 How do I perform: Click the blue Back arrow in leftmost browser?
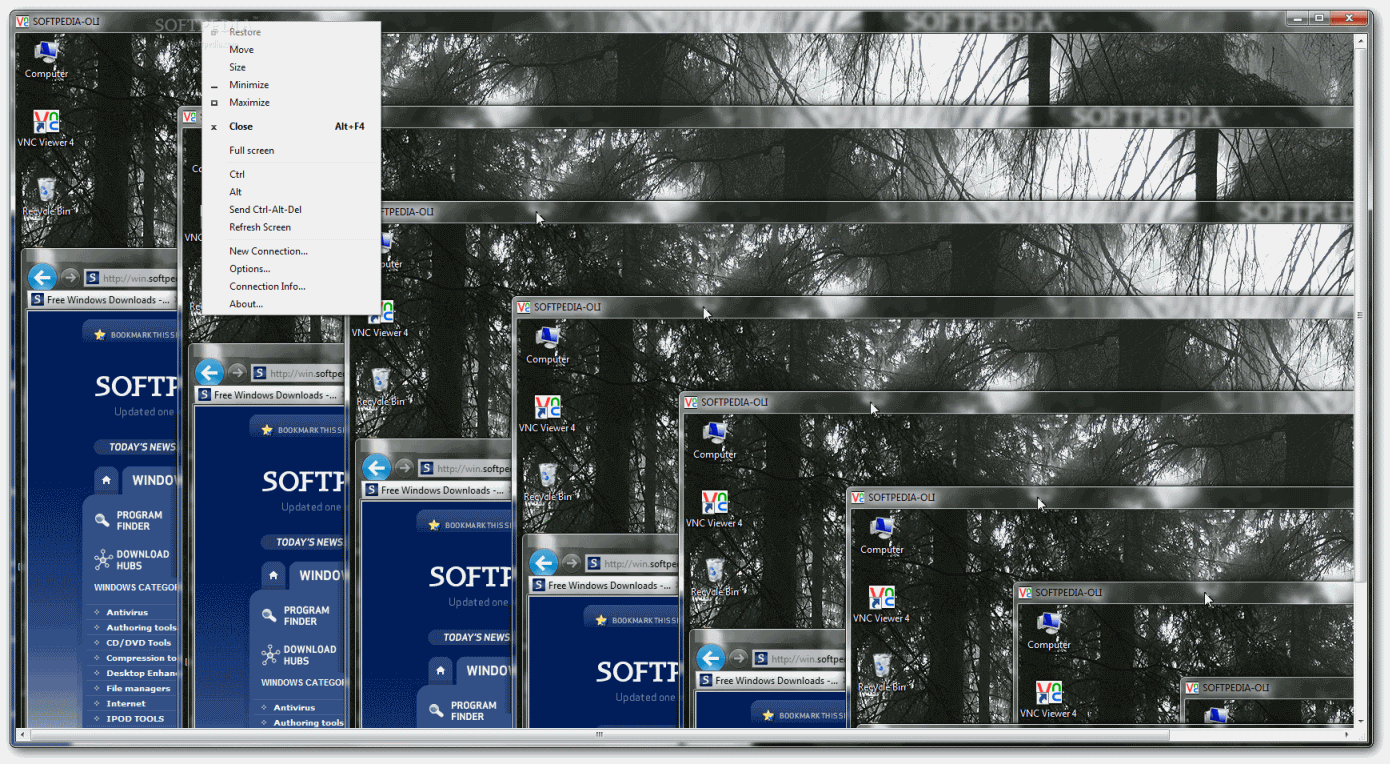click(x=42, y=277)
